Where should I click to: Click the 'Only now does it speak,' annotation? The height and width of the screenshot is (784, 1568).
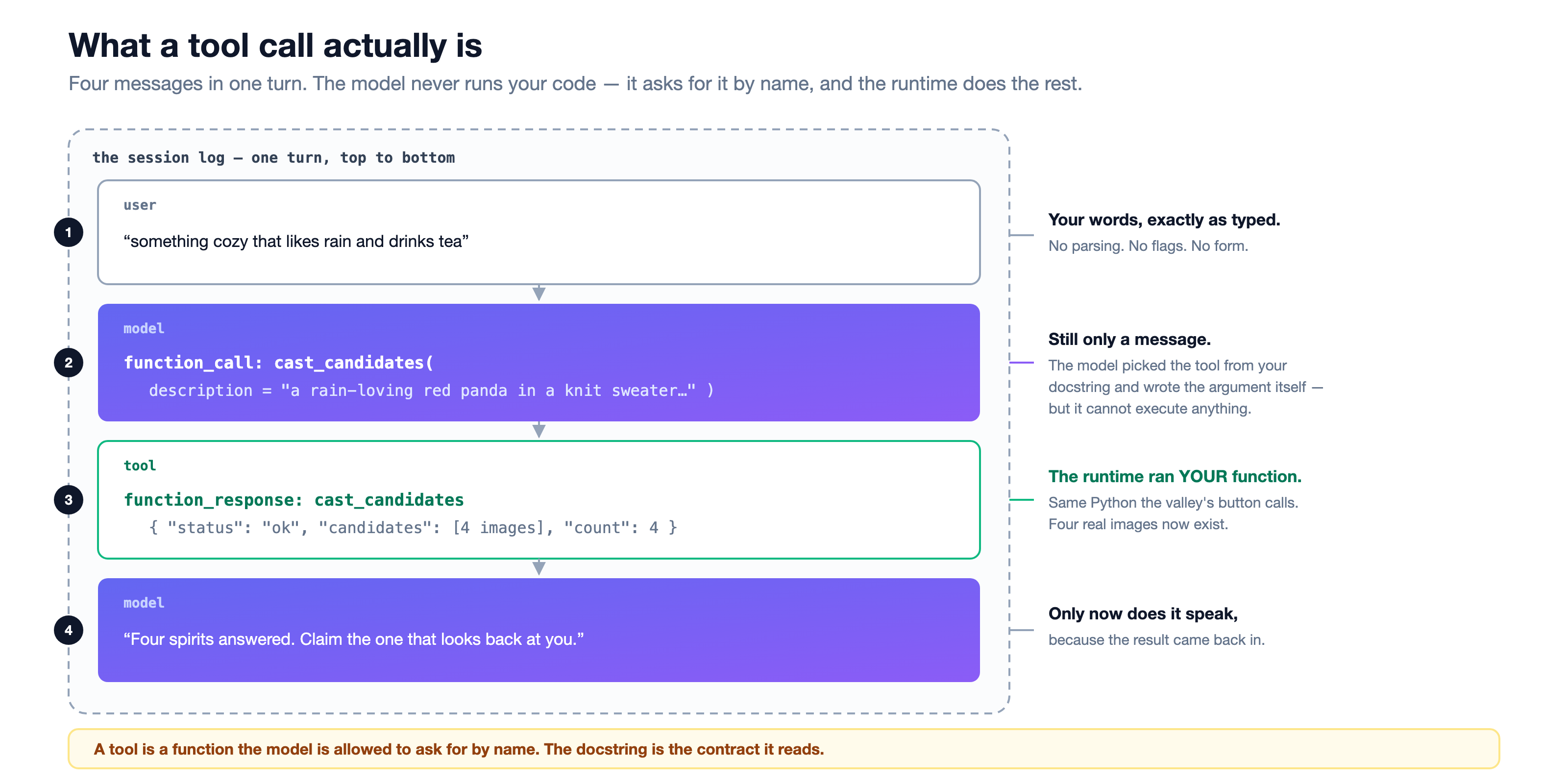(1143, 613)
